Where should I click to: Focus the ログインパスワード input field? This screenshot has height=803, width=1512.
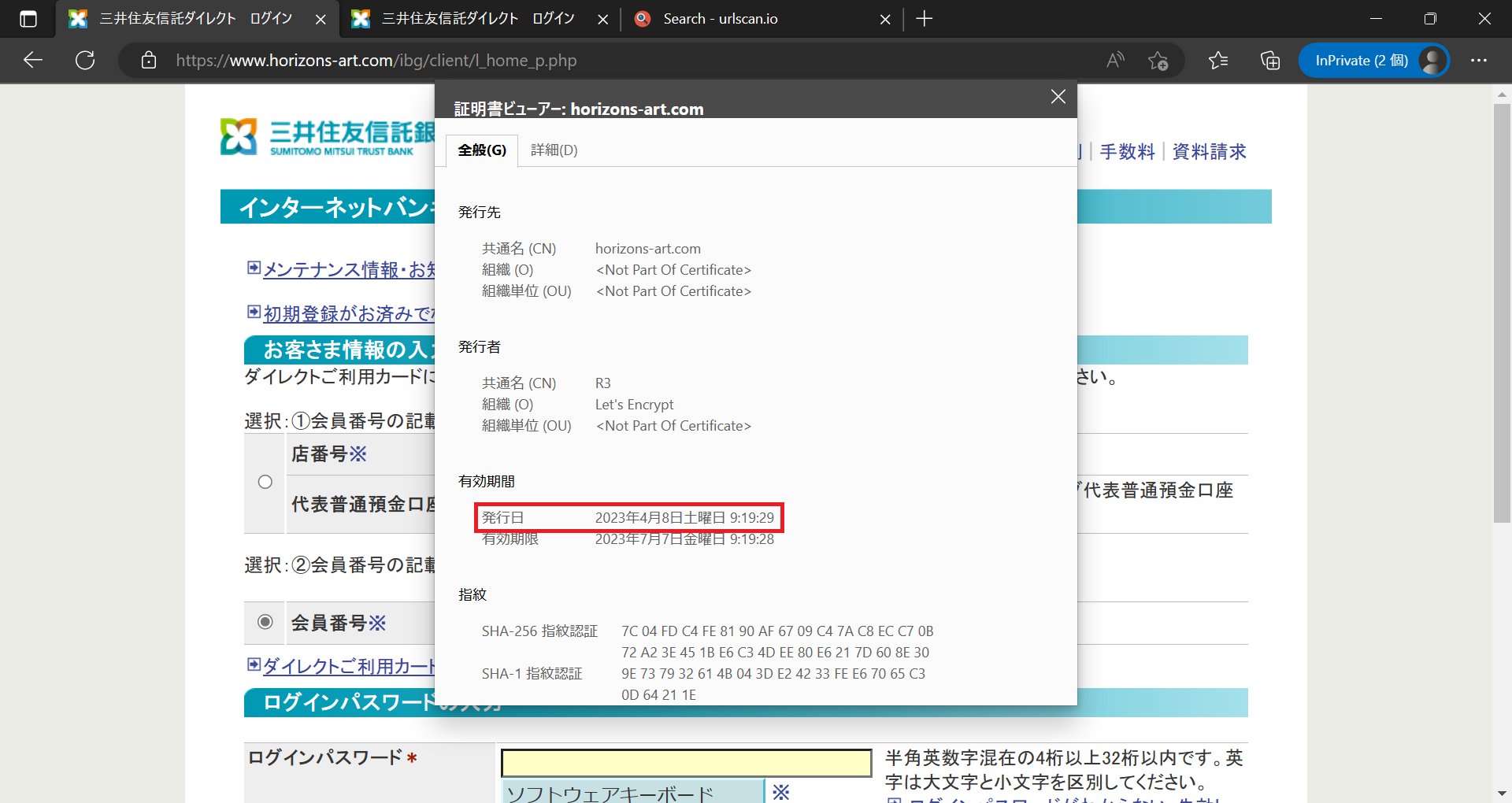pyautogui.click(x=686, y=762)
